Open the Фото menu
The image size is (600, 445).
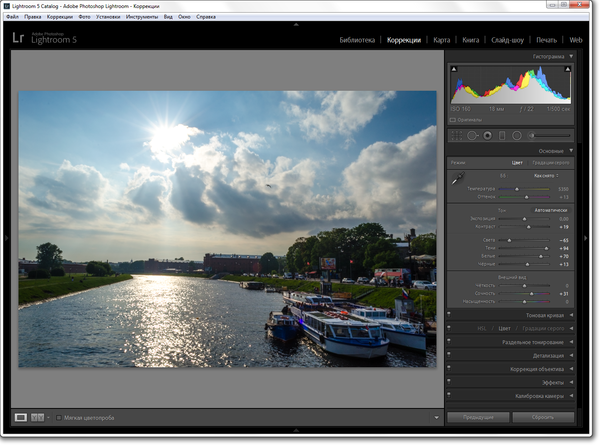[84, 17]
